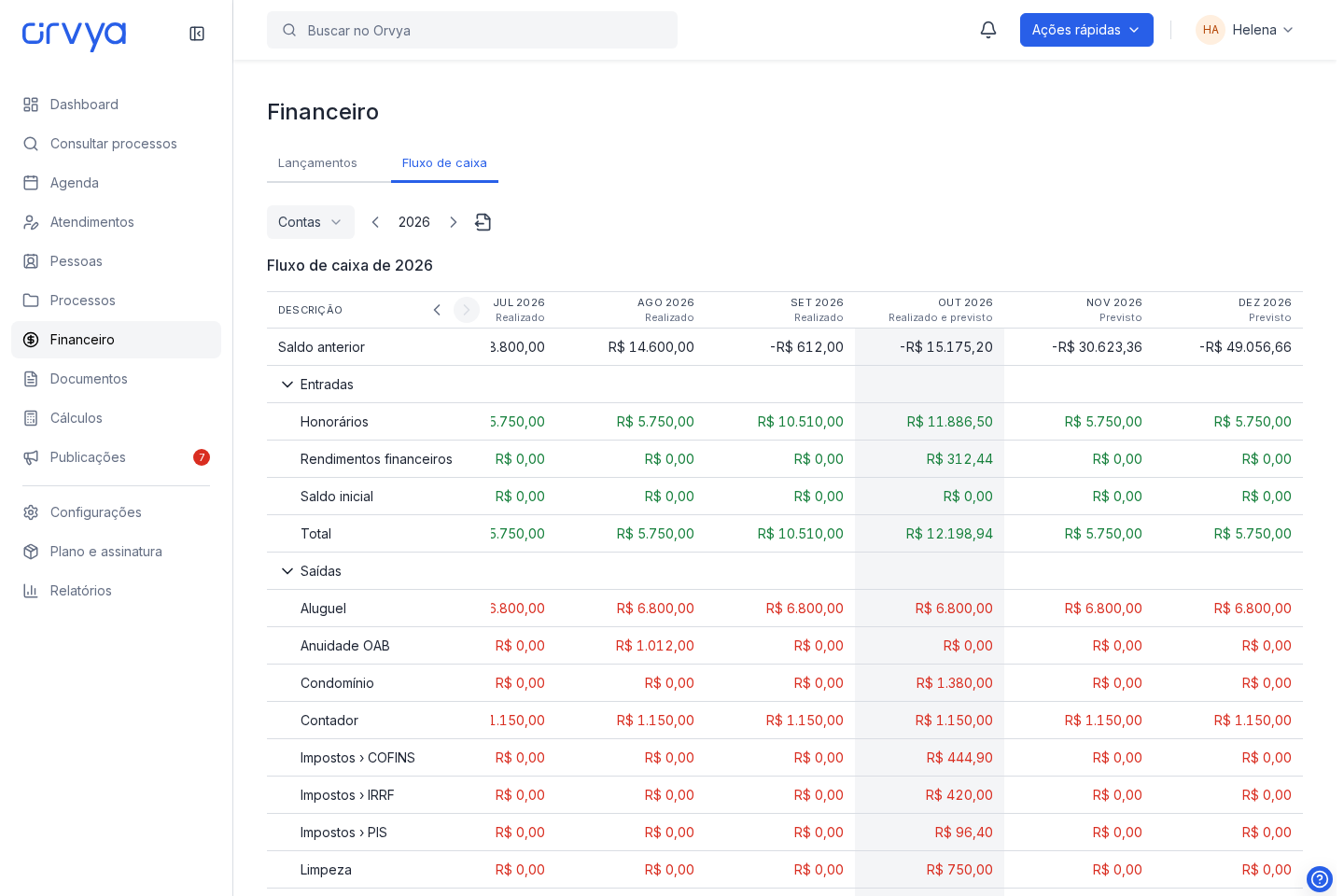Open Processos in sidebar
The height and width of the screenshot is (896, 1344).
tap(116, 301)
